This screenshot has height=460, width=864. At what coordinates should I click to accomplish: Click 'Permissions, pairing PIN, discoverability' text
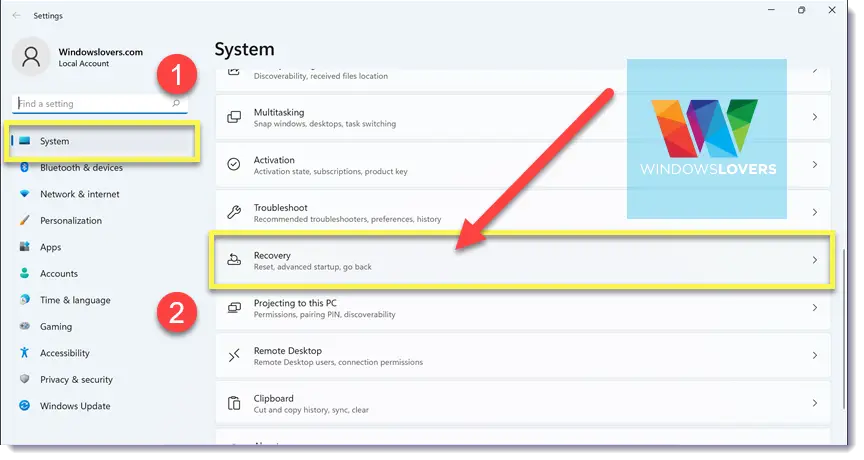pyautogui.click(x=325, y=315)
